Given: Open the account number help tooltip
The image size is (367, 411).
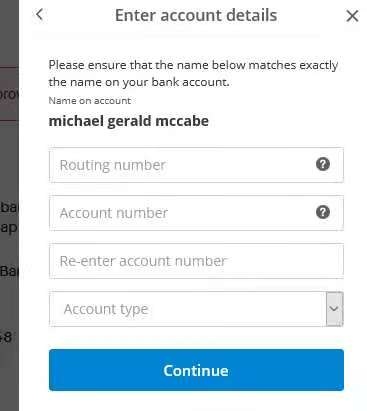Looking at the screenshot, I should tap(323, 212).
